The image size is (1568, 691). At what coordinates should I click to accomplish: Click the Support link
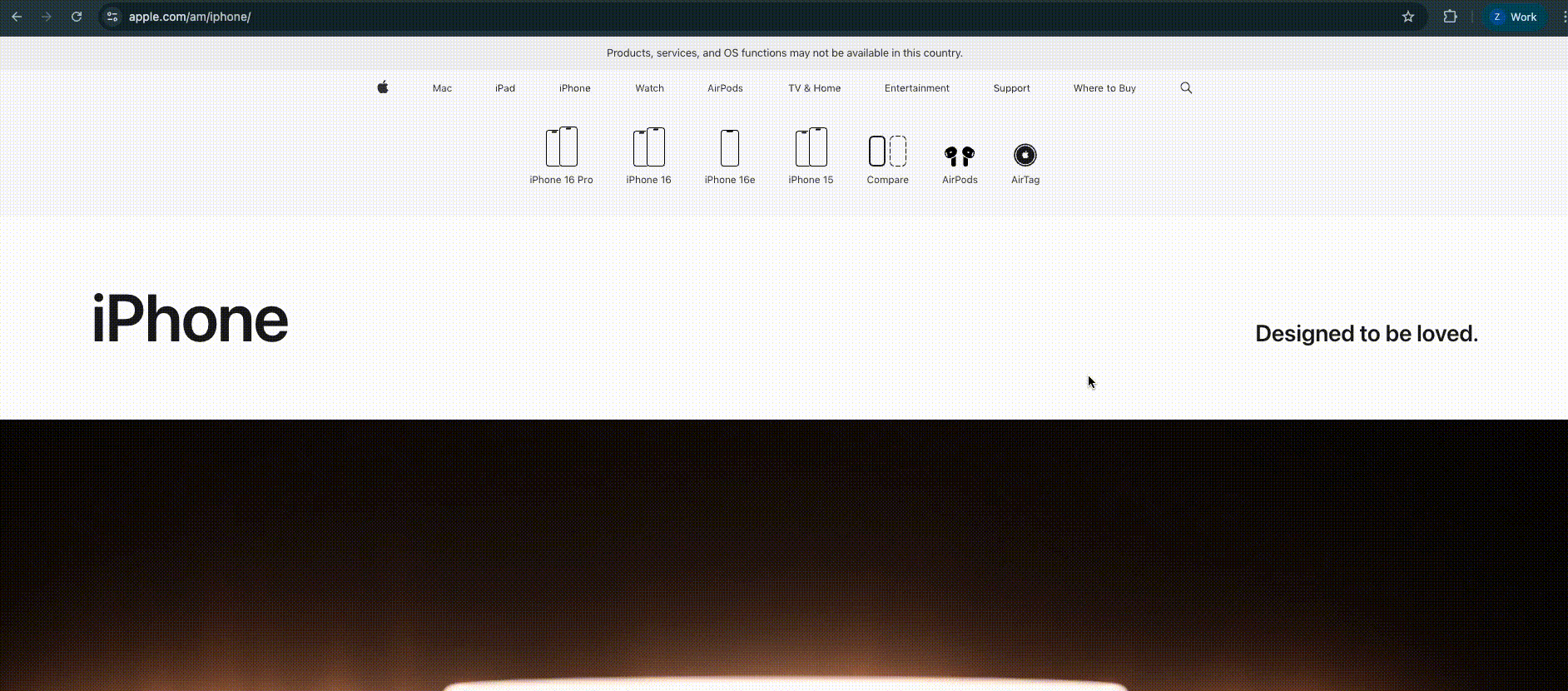click(1011, 88)
